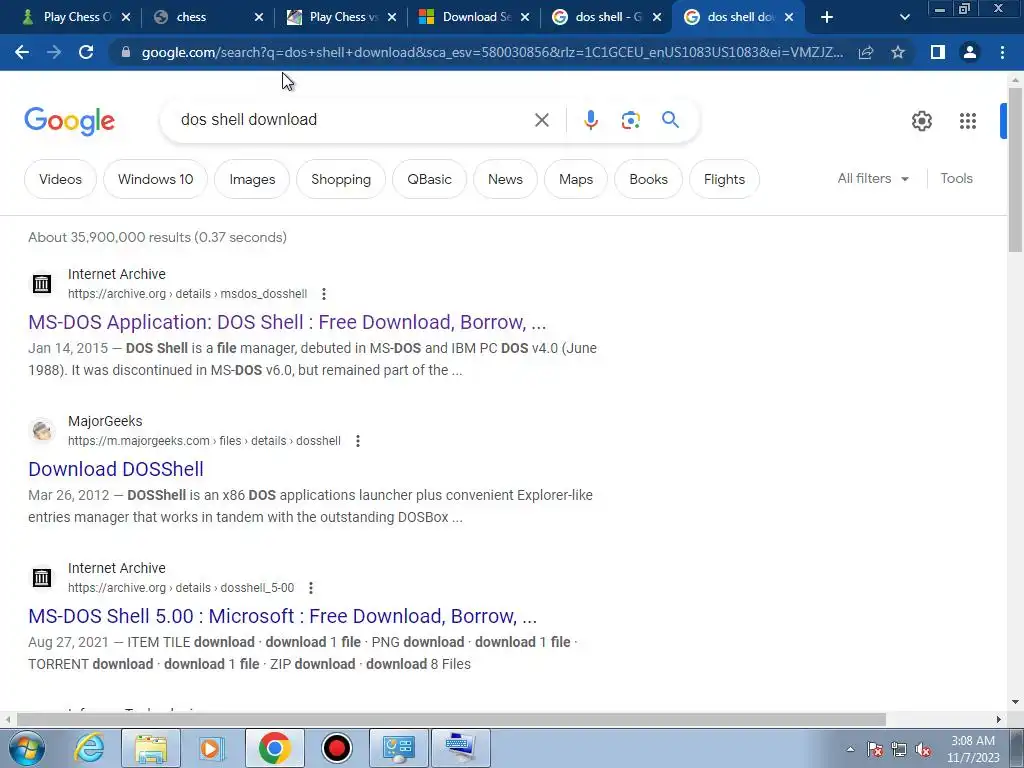Viewport: 1024px width, 768px height.
Task: Open Chrome's three-dot menu
Action: point(1002,52)
